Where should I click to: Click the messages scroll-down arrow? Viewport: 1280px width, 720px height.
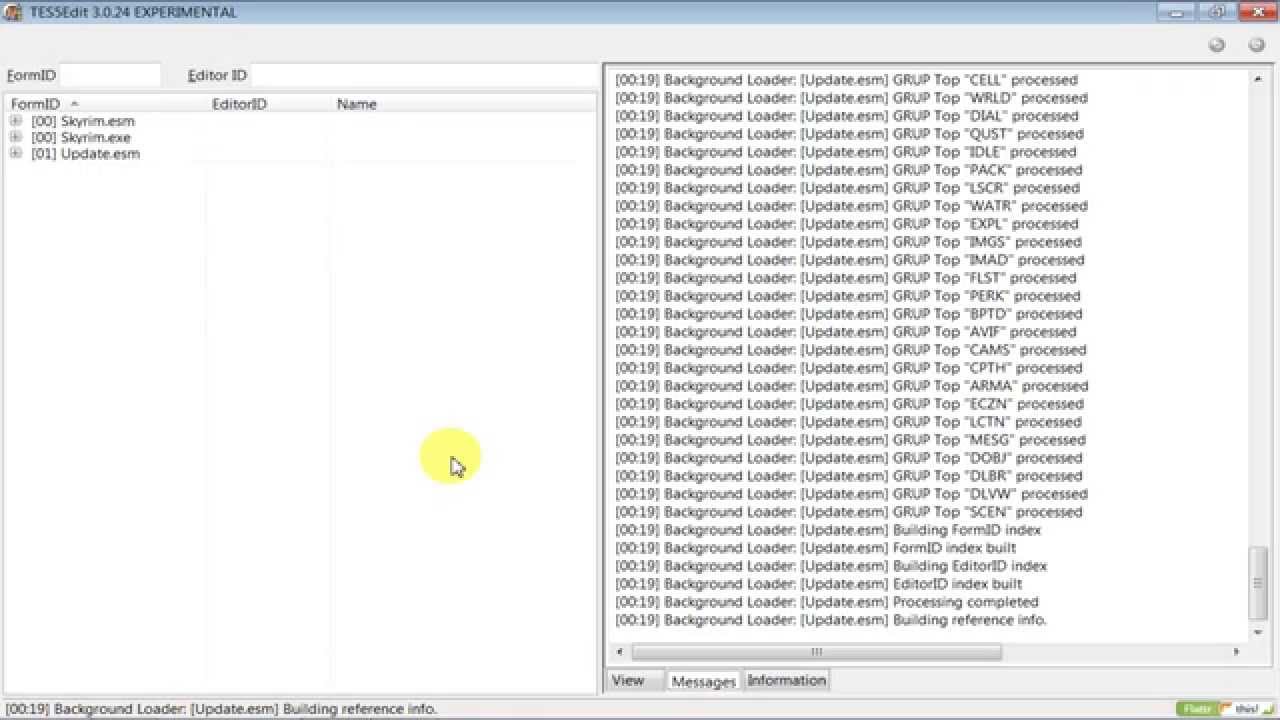coord(1258,632)
